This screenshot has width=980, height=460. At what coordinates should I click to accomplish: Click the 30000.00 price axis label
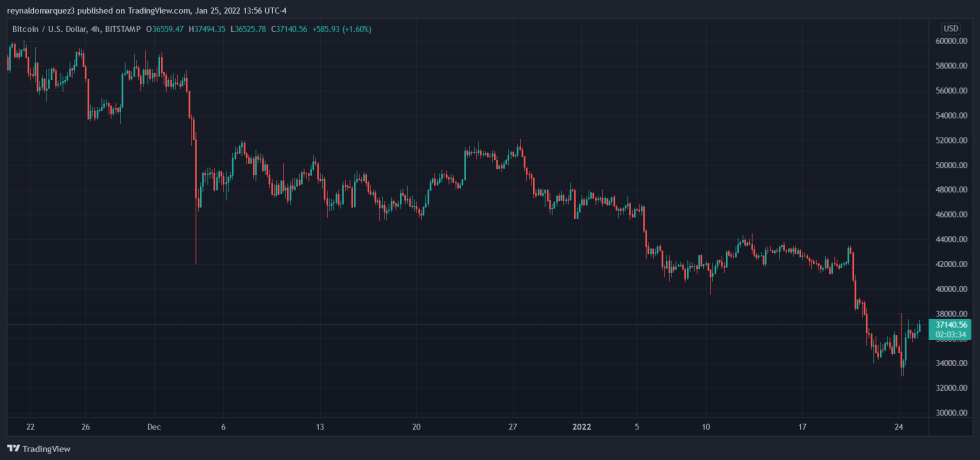click(949, 412)
